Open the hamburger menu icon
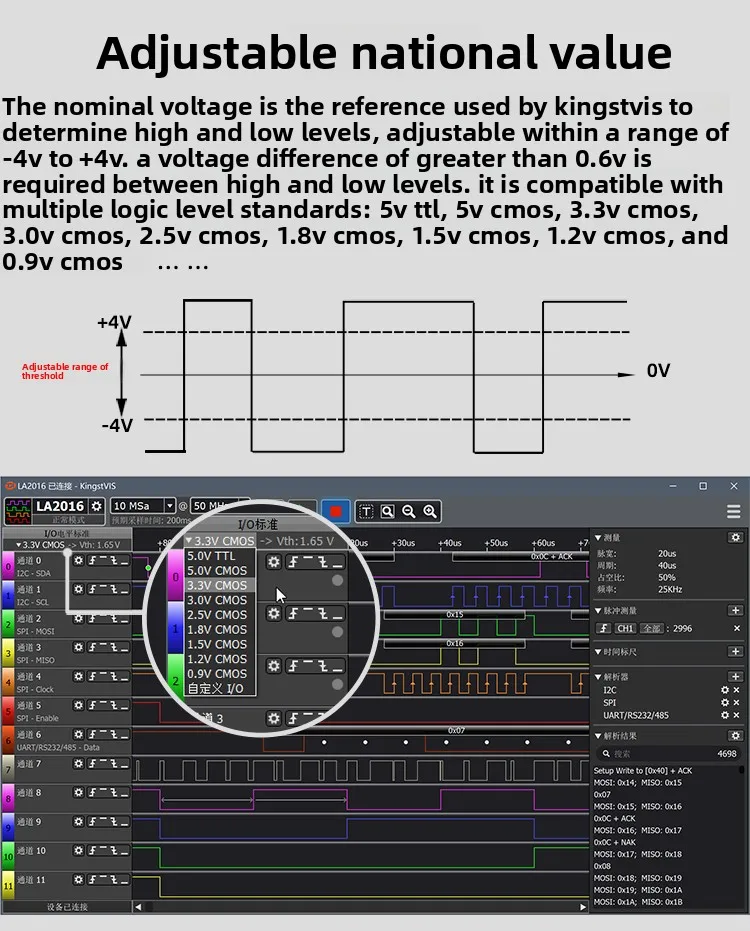This screenshot has height=931, width=750. click(733, 511)
